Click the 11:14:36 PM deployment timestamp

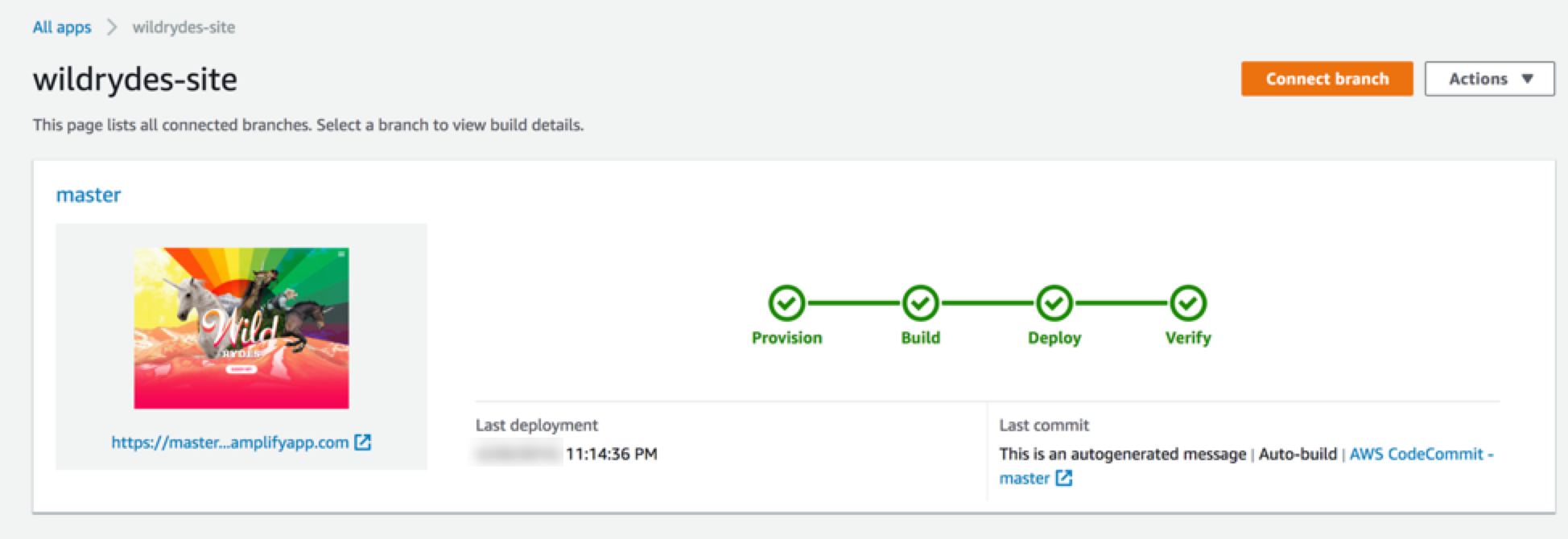coord(612,455)
